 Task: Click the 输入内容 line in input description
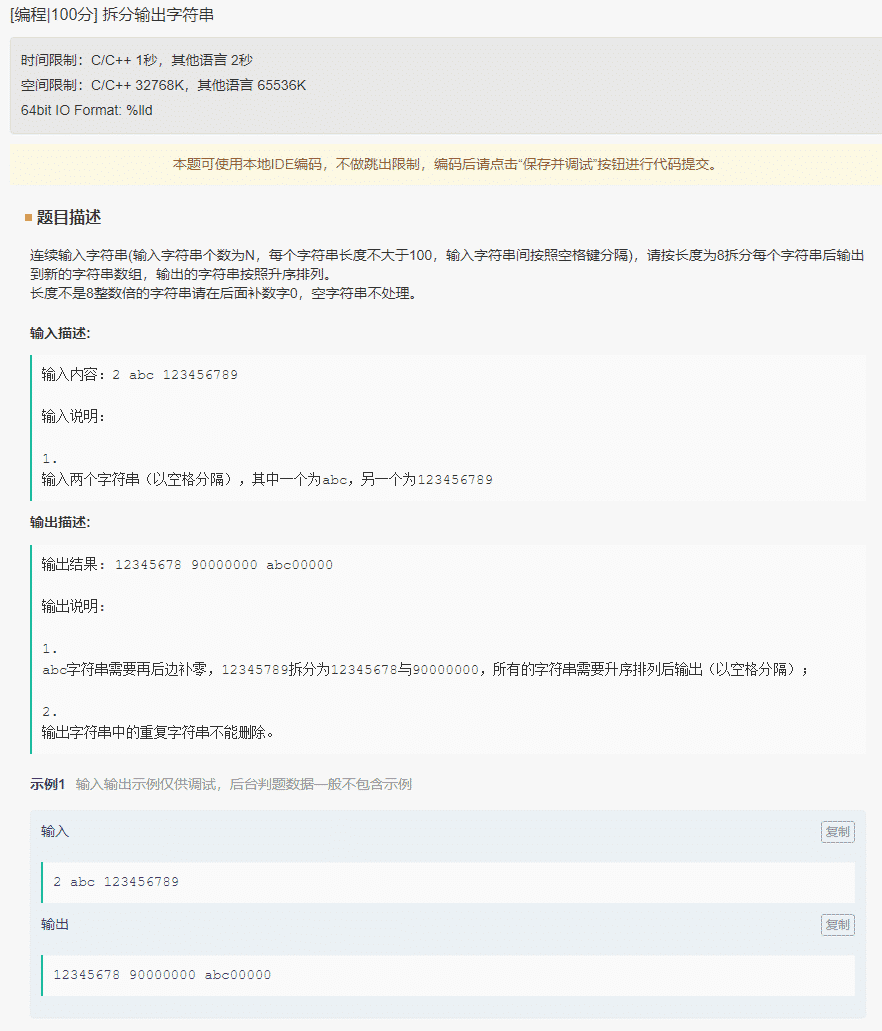click(139, 375)
